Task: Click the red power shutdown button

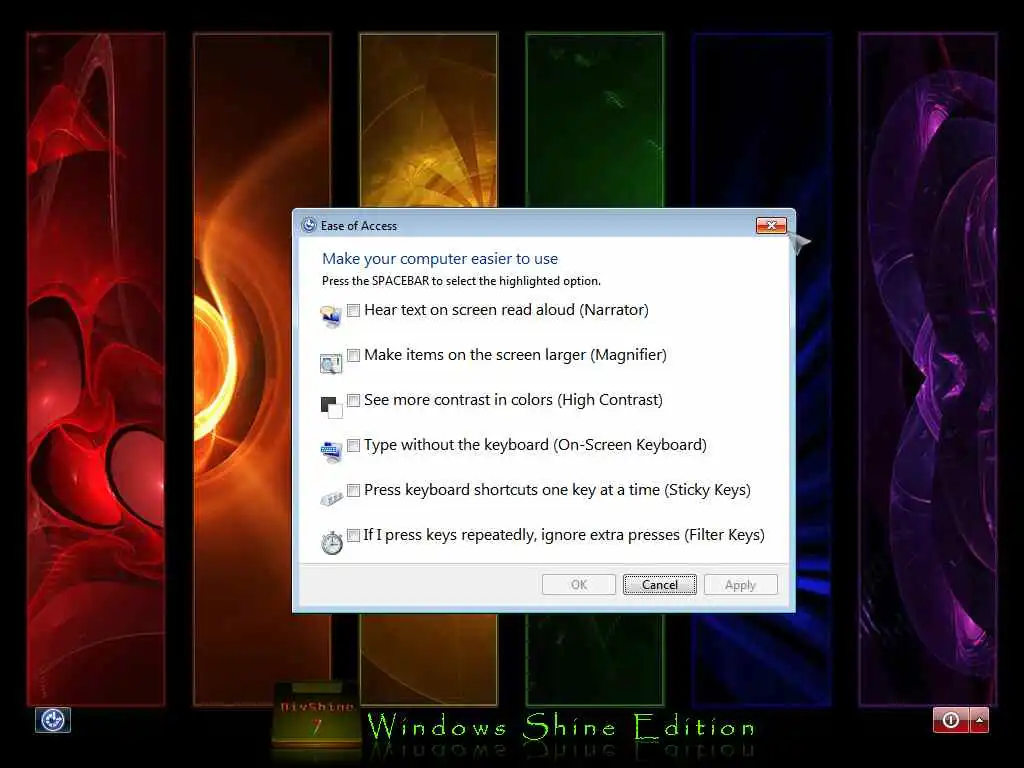Action: coord(952,720)
